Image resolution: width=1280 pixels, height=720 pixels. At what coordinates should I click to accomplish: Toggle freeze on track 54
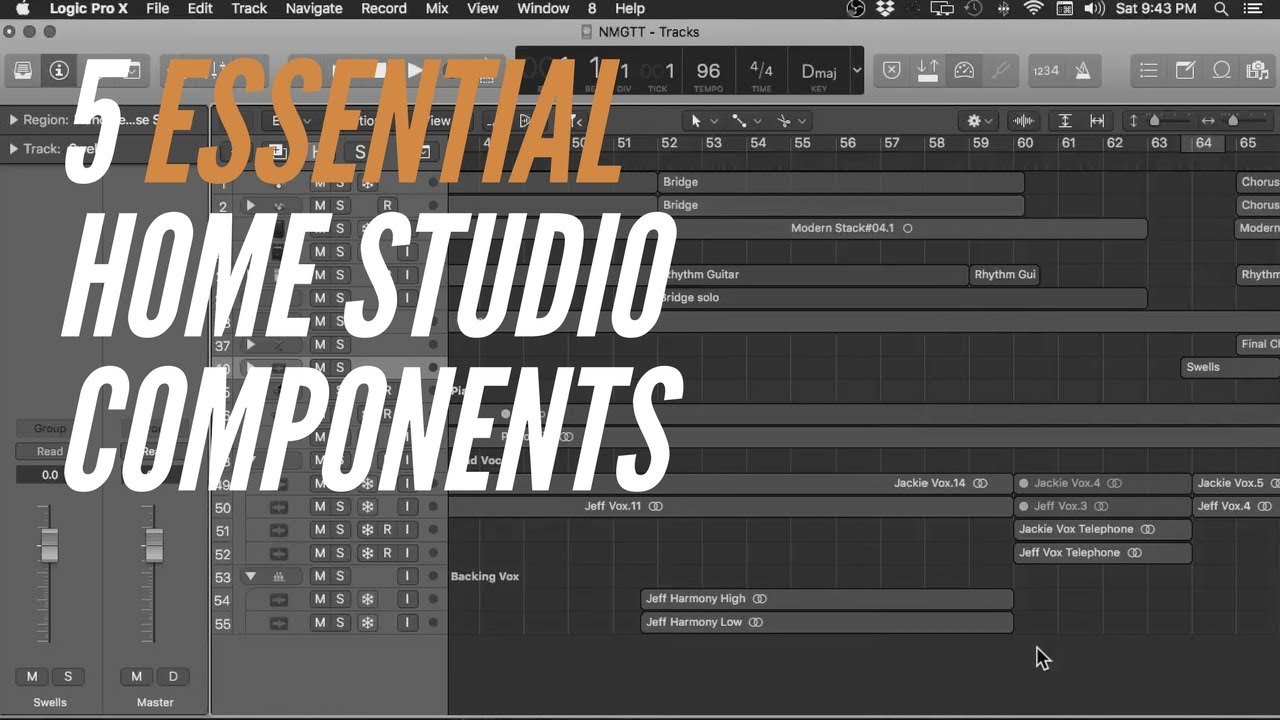pos(367,599)
